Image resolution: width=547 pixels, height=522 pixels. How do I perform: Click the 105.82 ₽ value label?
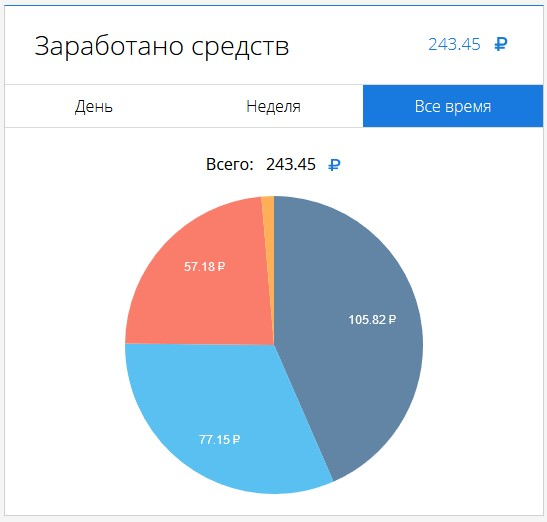point(372,319)
